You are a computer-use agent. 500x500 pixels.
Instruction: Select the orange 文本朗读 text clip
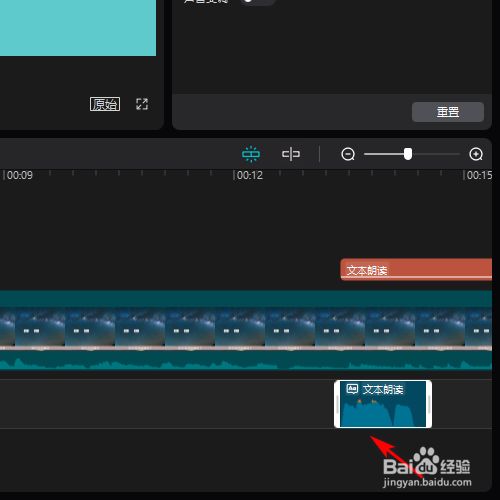click(x=416, y=269)
